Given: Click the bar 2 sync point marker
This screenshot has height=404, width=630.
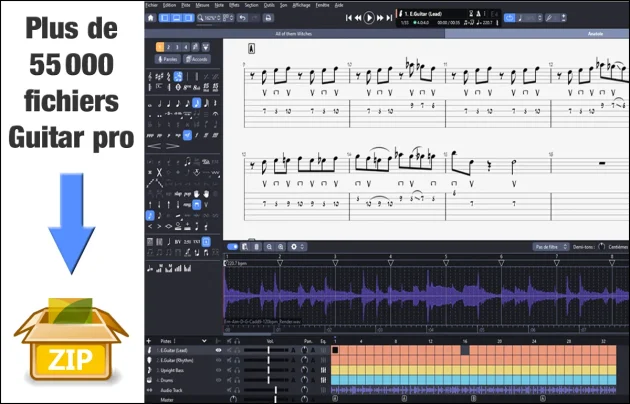Looking at the screenshot, I should [280, 263].
